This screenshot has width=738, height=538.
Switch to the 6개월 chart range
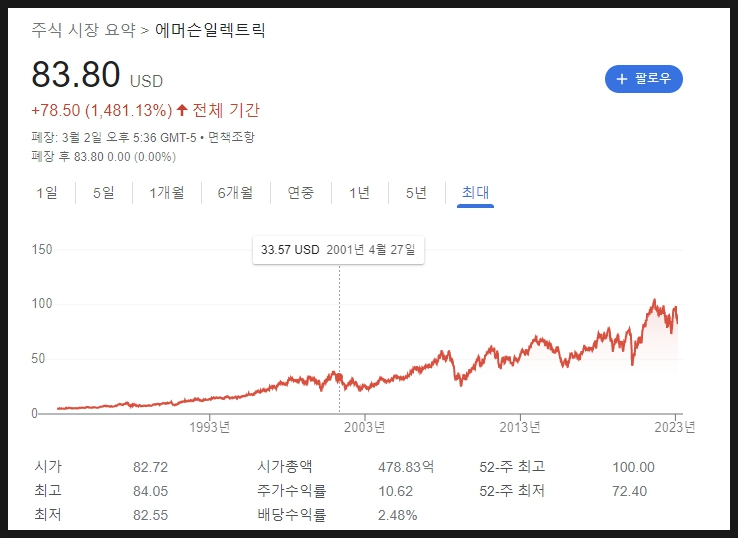pos(235,193)
